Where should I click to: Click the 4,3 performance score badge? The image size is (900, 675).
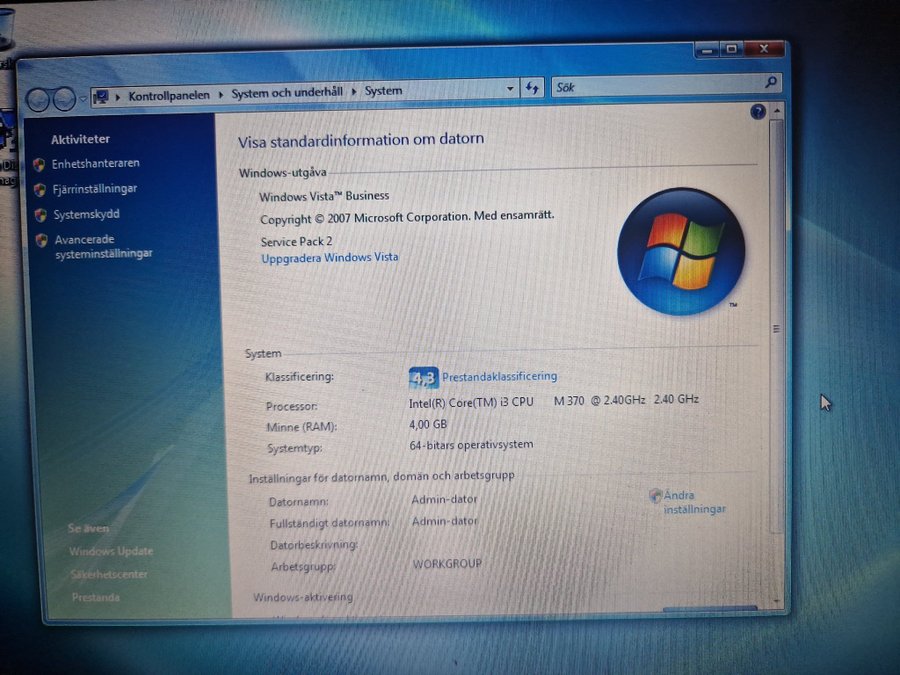[424, 378]
